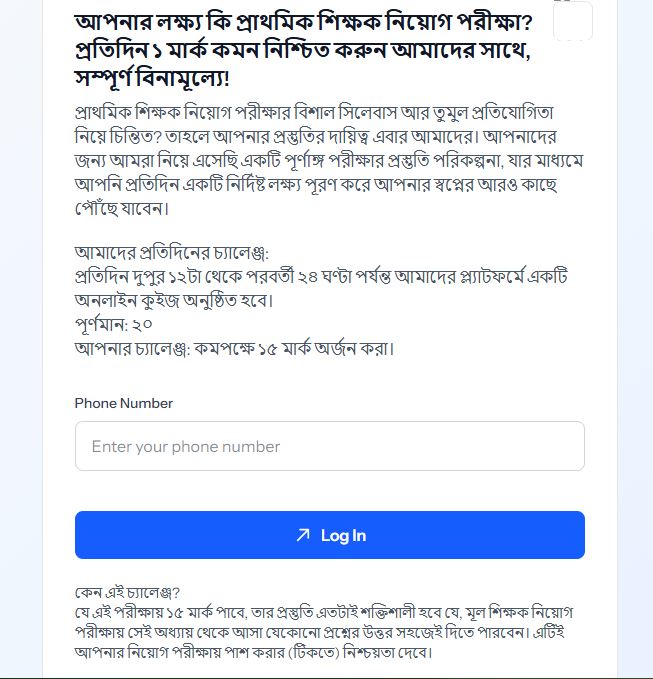Focus the phone number input field
This screenshot has width=653, height=679.
pos(329,446)
